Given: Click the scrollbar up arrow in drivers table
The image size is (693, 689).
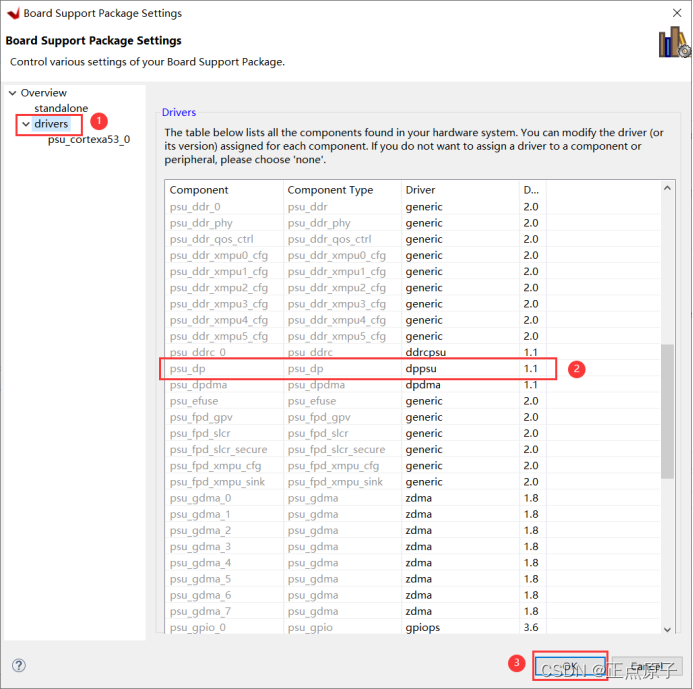Looking at the screenshot, I should pos(667,188).
